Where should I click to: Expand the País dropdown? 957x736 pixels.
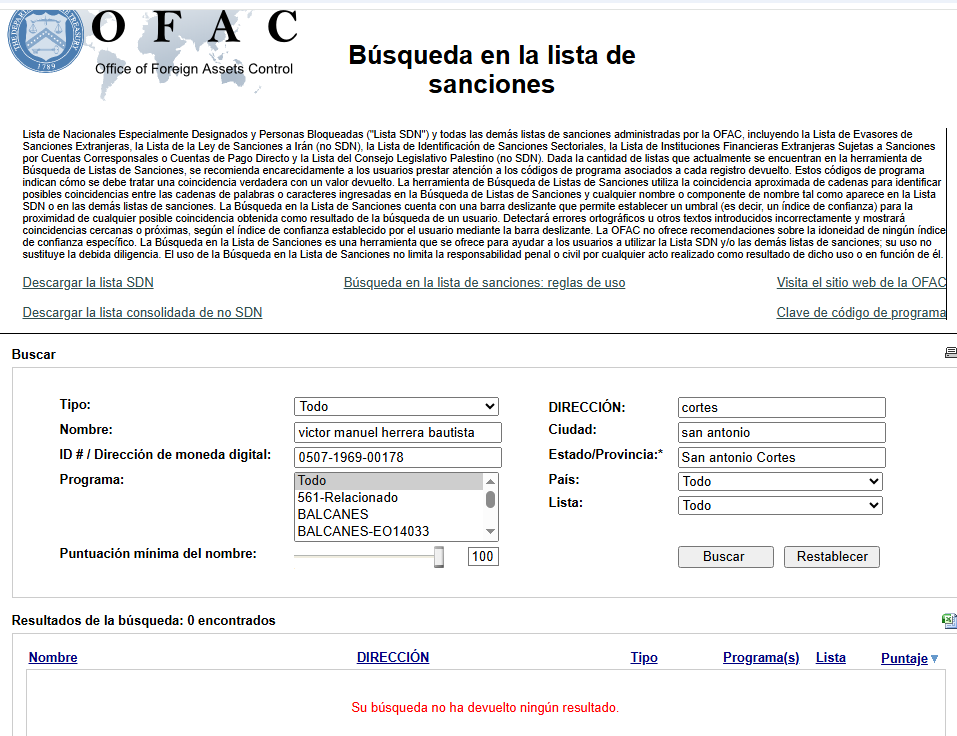click(780, 481)
